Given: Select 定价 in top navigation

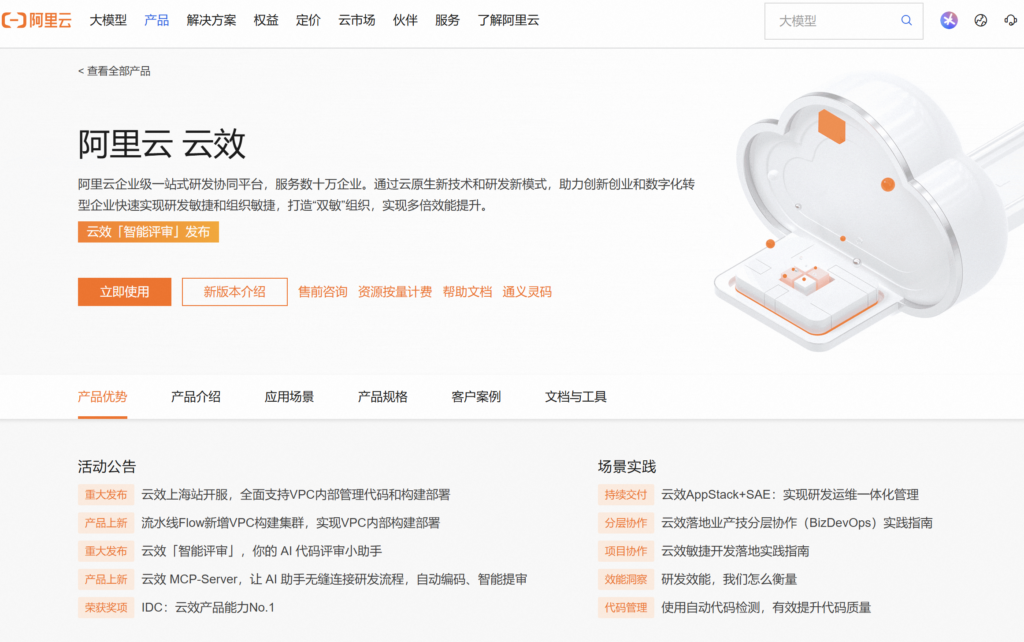Looking at the screenshot, I should (x=308, y=20).
